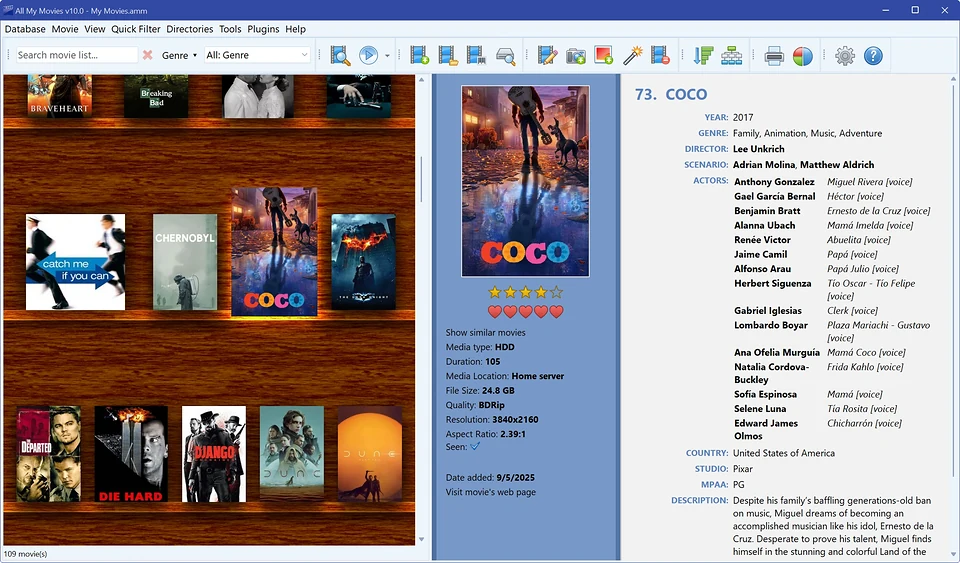Image resolution: width=960 pixels, height=563 pixels.
Task: Select the orange Dune sun cover
Action: pyautogui.click(x=370, y=454)
